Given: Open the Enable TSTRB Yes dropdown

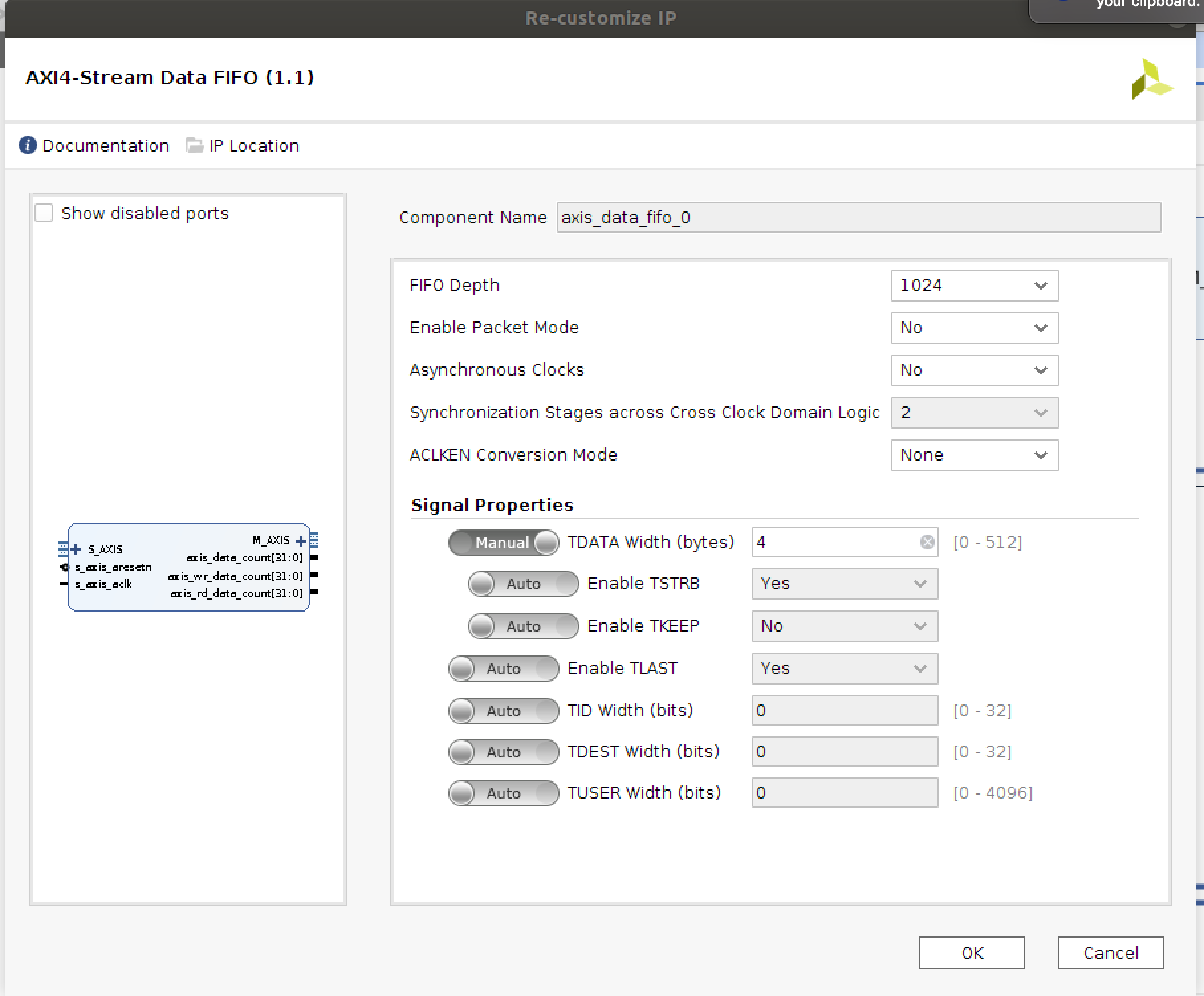Looking at the screenshot, I should click(x=845, y=584).
